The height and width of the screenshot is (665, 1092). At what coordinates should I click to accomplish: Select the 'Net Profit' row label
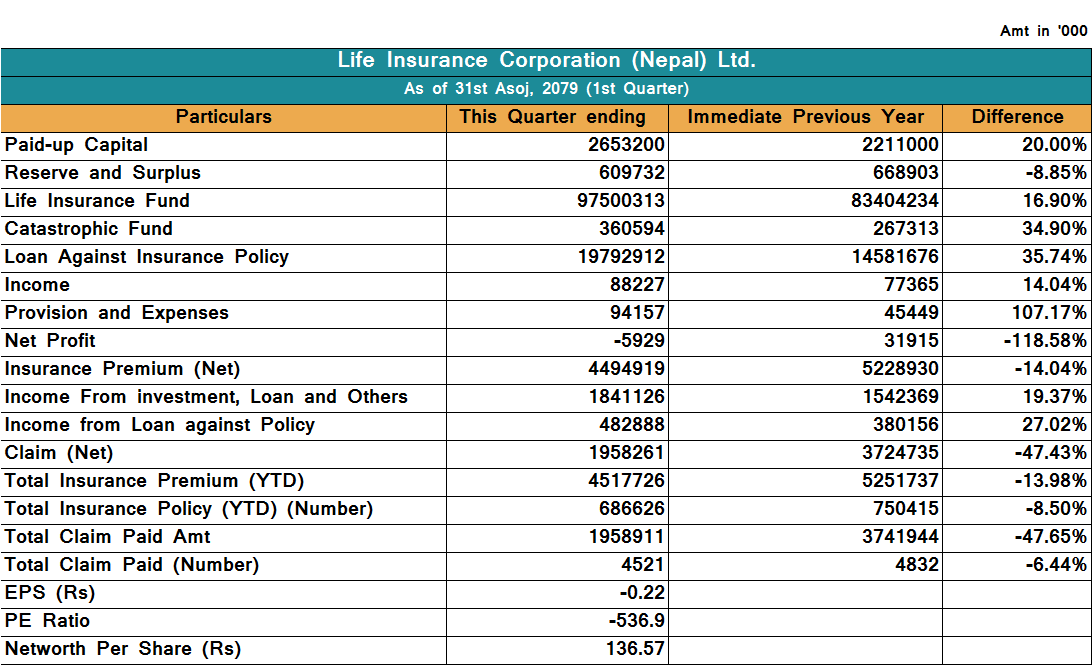(x=50, y=341)
